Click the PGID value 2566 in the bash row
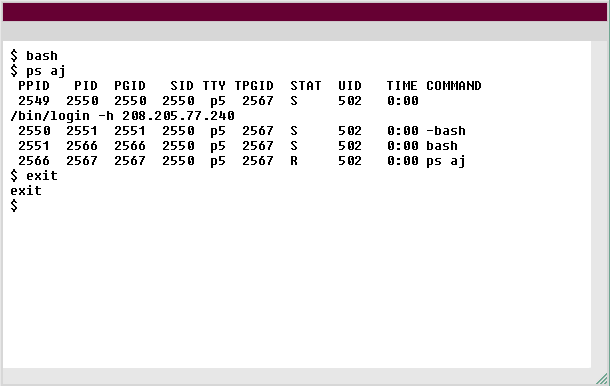The height and width of the screenshot is (386, 610). [x=130, y=146]
